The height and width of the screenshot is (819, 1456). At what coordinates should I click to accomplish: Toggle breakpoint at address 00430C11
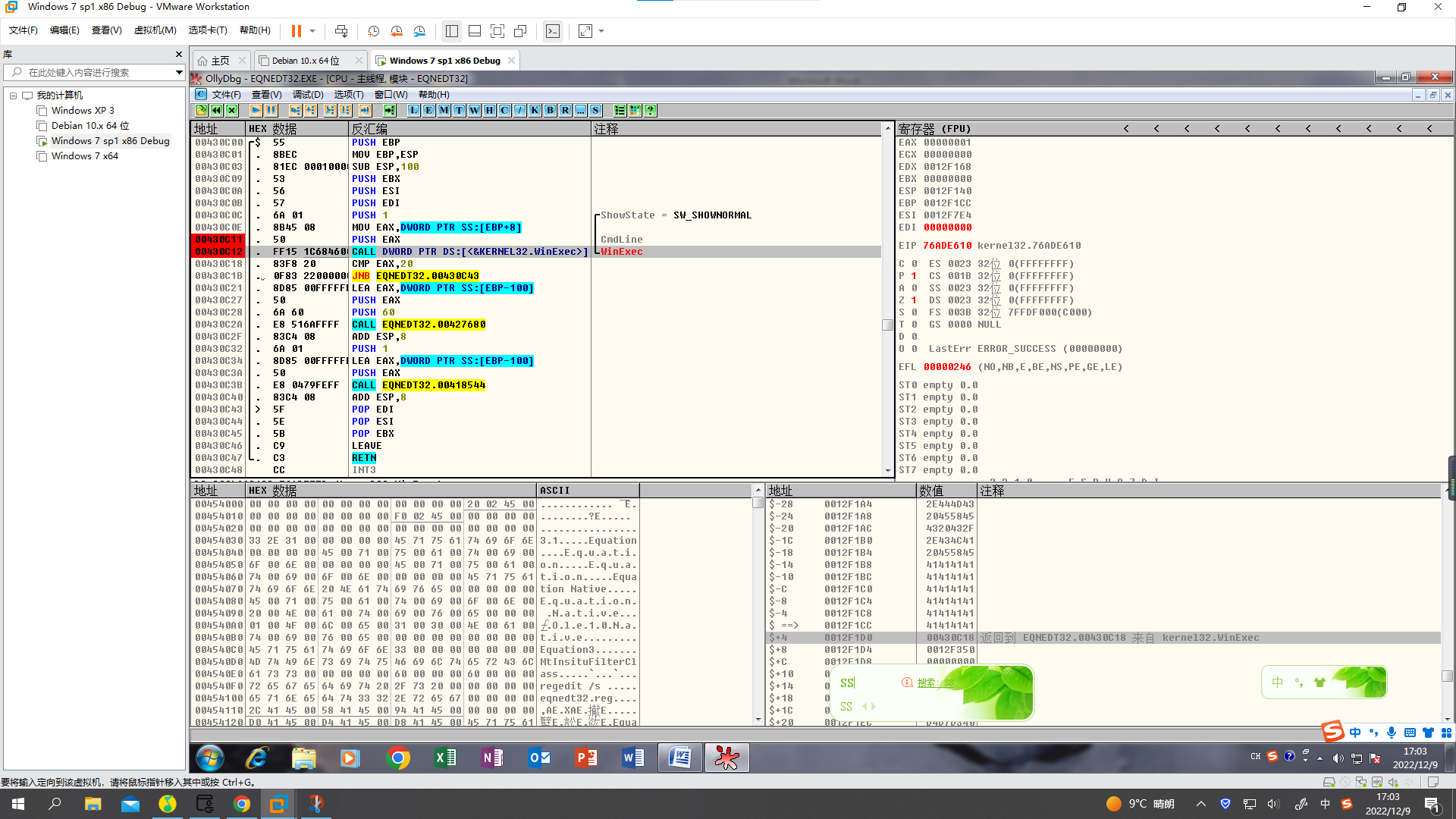click(x=218, y=240)
